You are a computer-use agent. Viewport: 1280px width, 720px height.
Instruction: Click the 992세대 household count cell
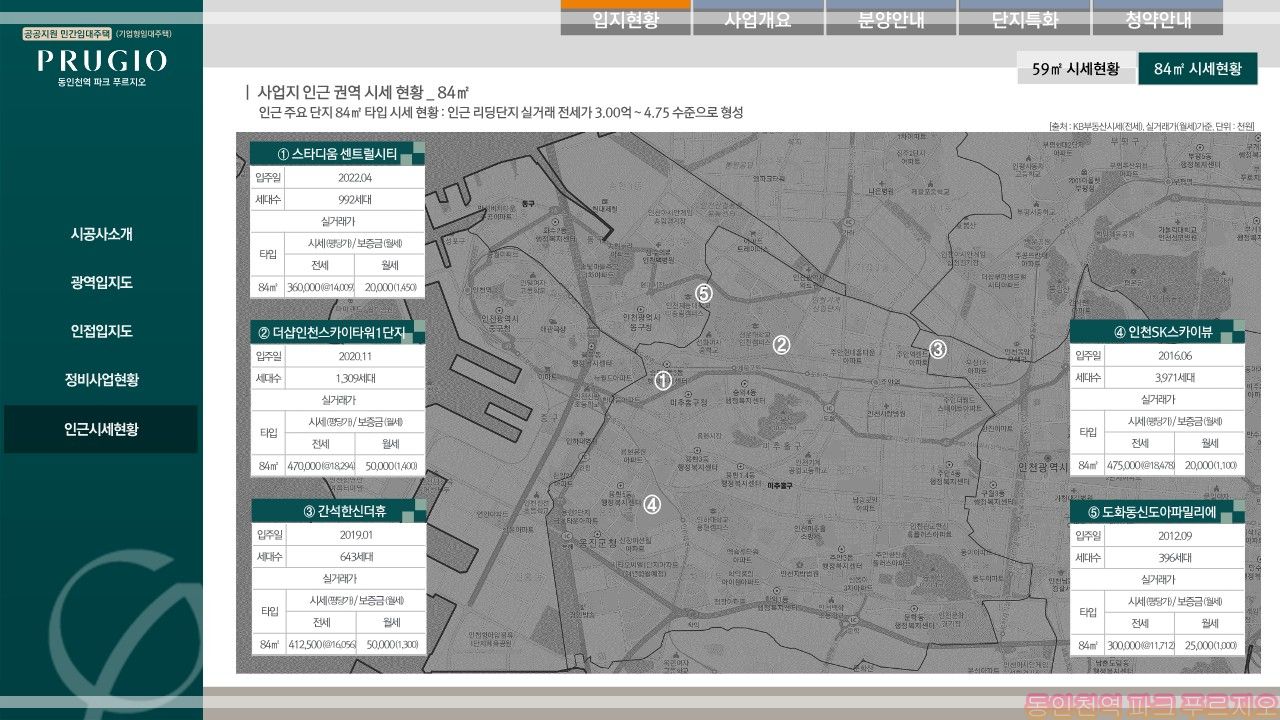pos(355,199)
